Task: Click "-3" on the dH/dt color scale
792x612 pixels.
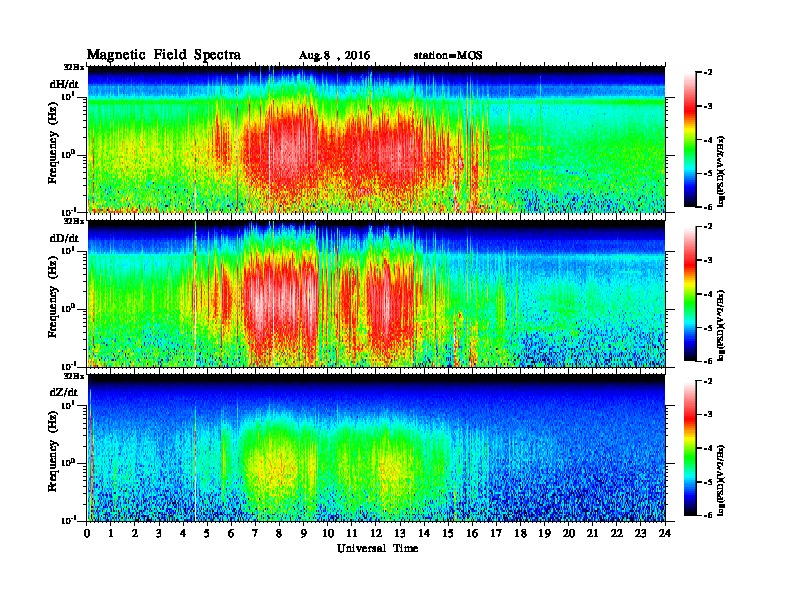Action: pyautogui.click(x=708, y=106)
